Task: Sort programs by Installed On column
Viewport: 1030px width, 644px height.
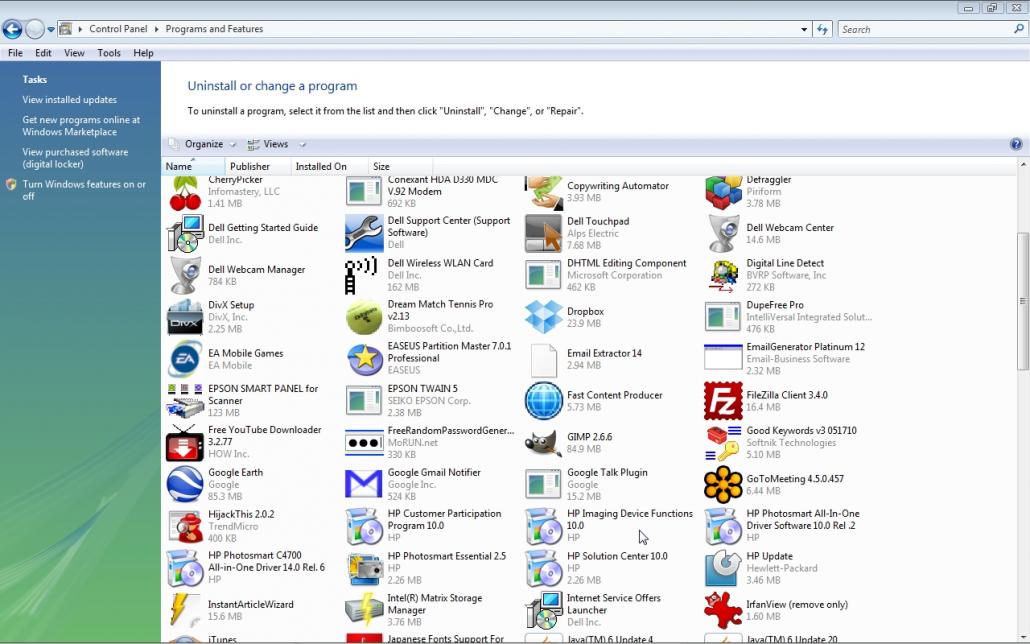Action: point(328,166)
